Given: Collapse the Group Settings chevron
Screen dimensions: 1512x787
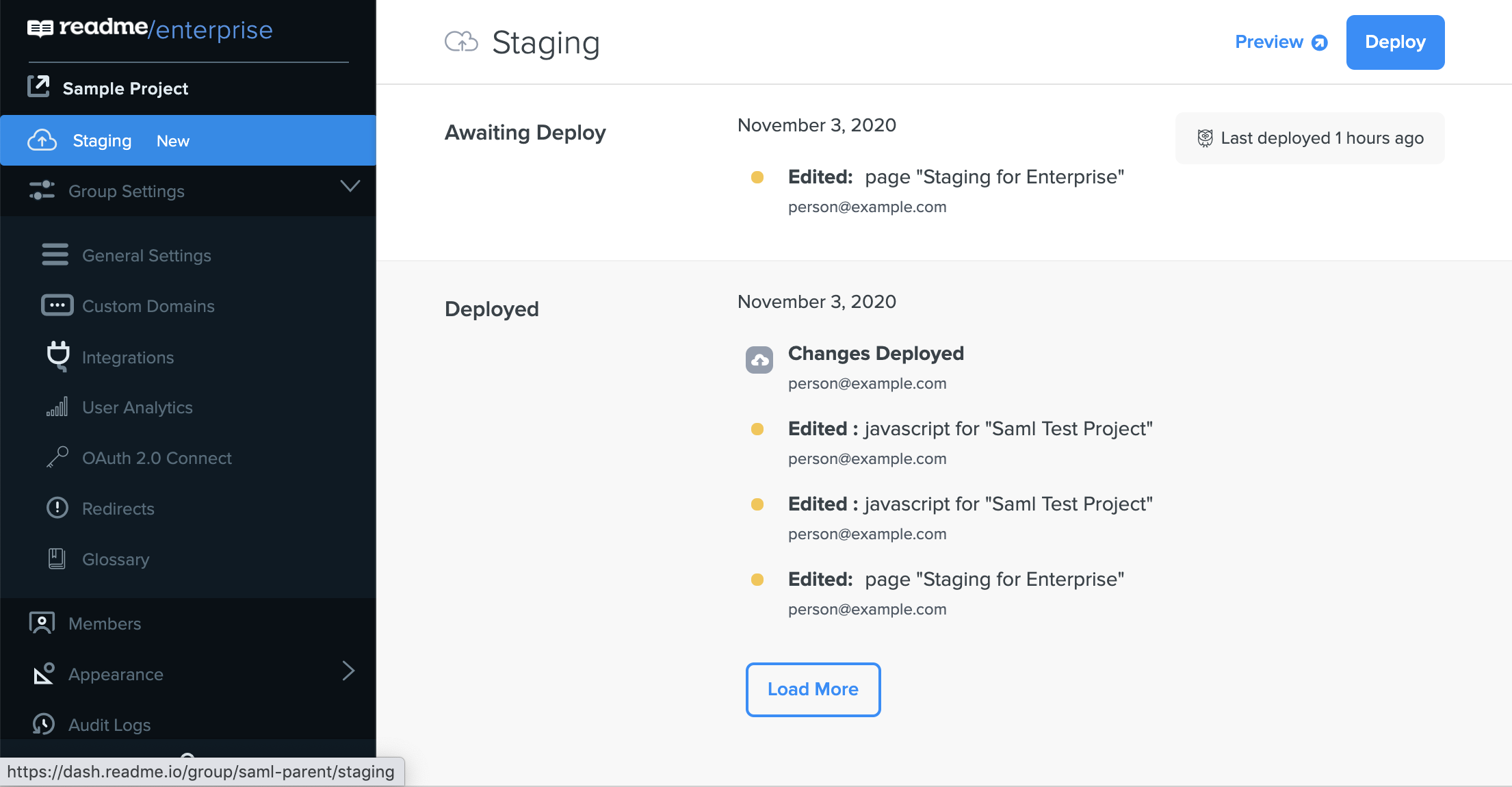Looking at the screenshot, I should (350, 186).
